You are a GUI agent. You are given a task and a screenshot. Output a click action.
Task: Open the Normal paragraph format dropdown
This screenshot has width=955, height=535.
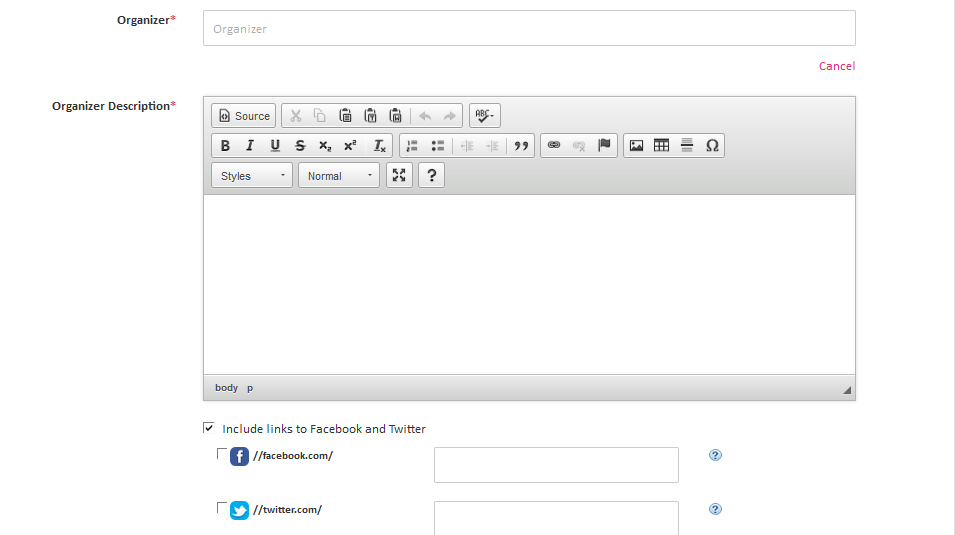[x=339, y=176]
